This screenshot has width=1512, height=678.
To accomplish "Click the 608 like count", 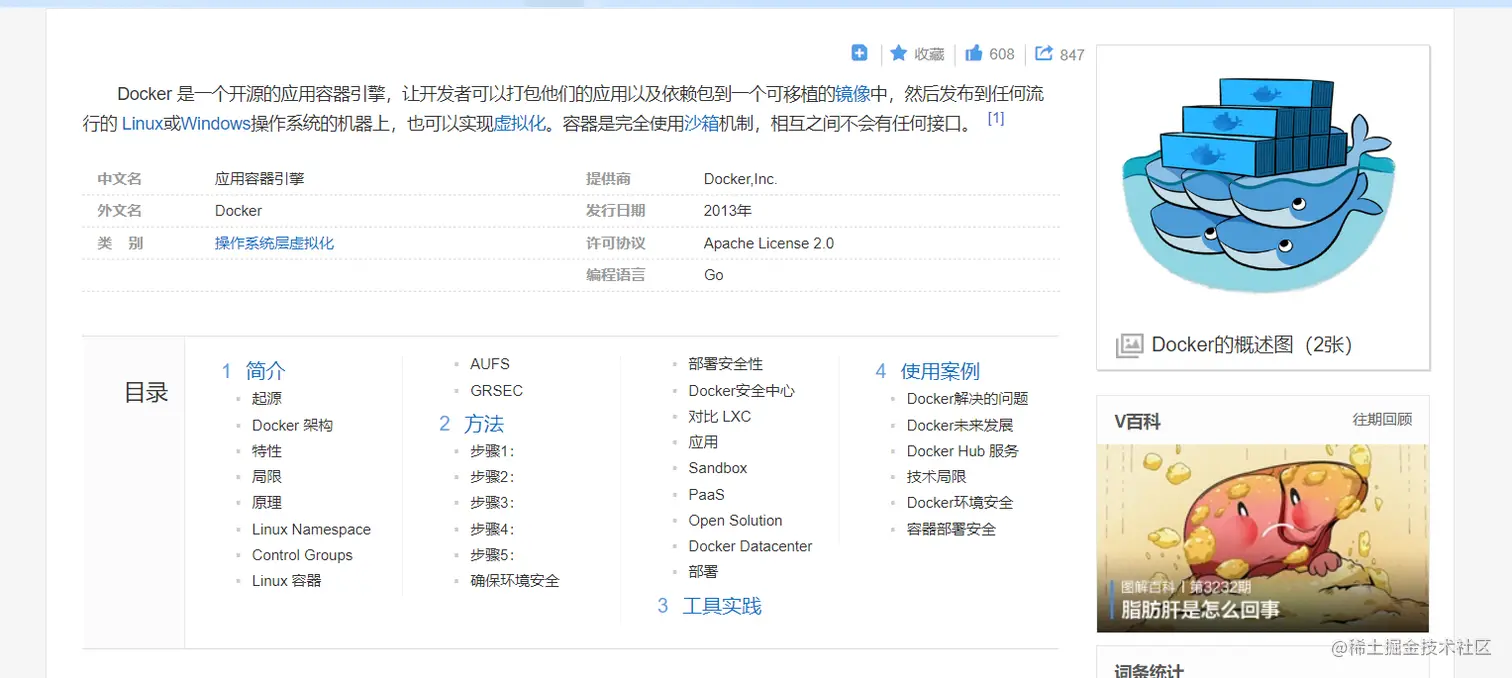I will pos(1002,54).
